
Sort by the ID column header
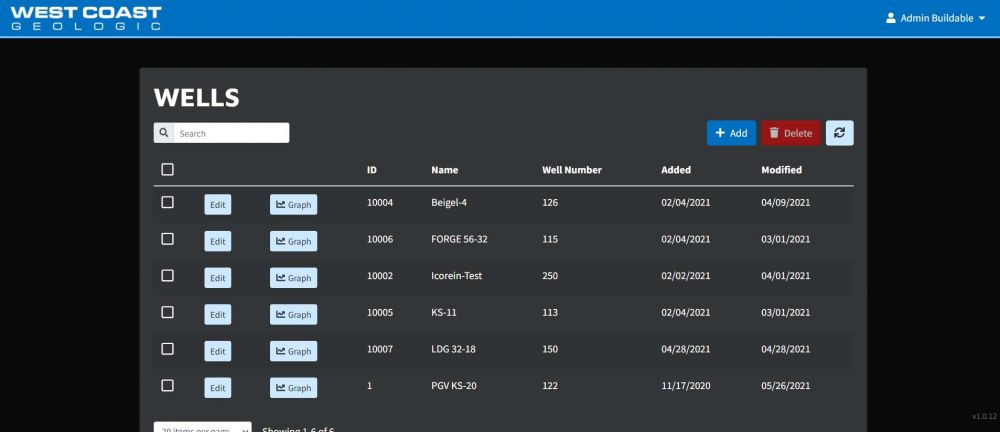(372, 170)
